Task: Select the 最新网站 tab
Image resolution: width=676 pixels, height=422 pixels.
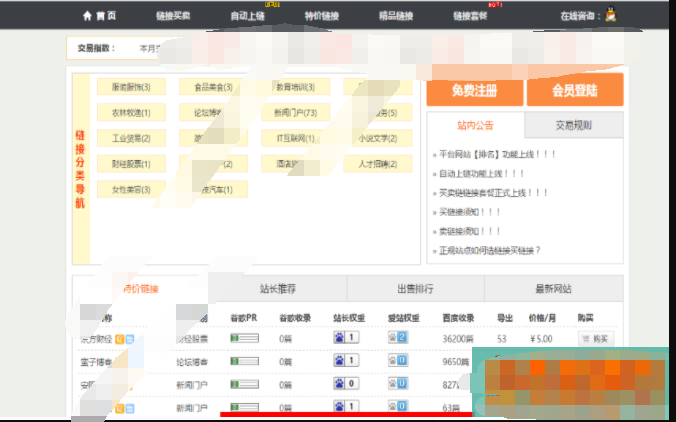Action: click(x=553, y=288)
